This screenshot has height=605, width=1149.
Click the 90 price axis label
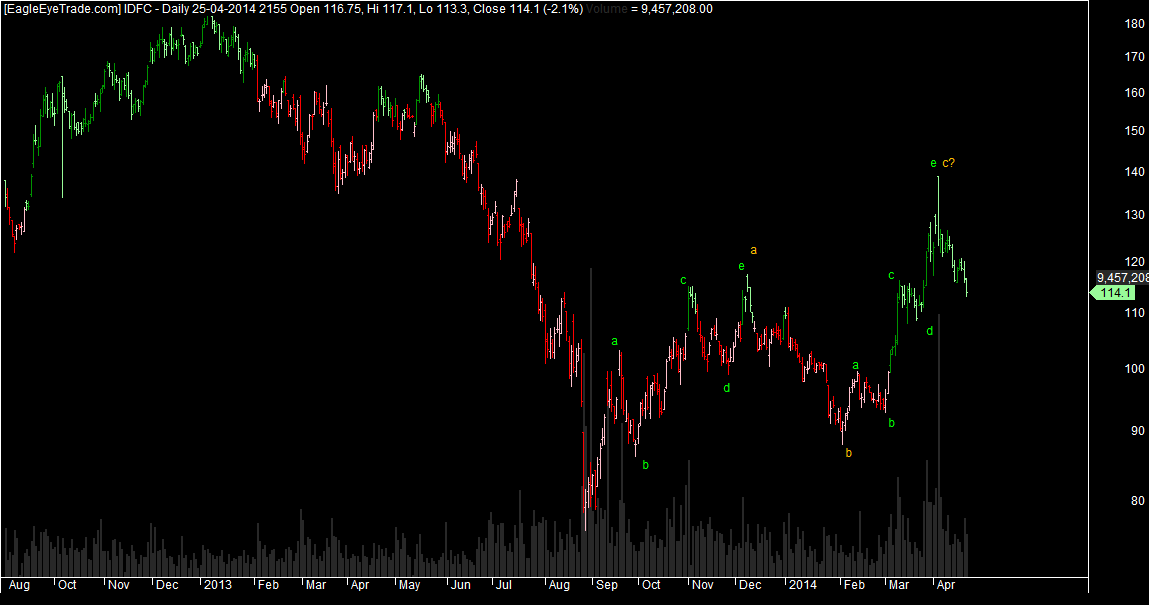(x=1137, y=431)
